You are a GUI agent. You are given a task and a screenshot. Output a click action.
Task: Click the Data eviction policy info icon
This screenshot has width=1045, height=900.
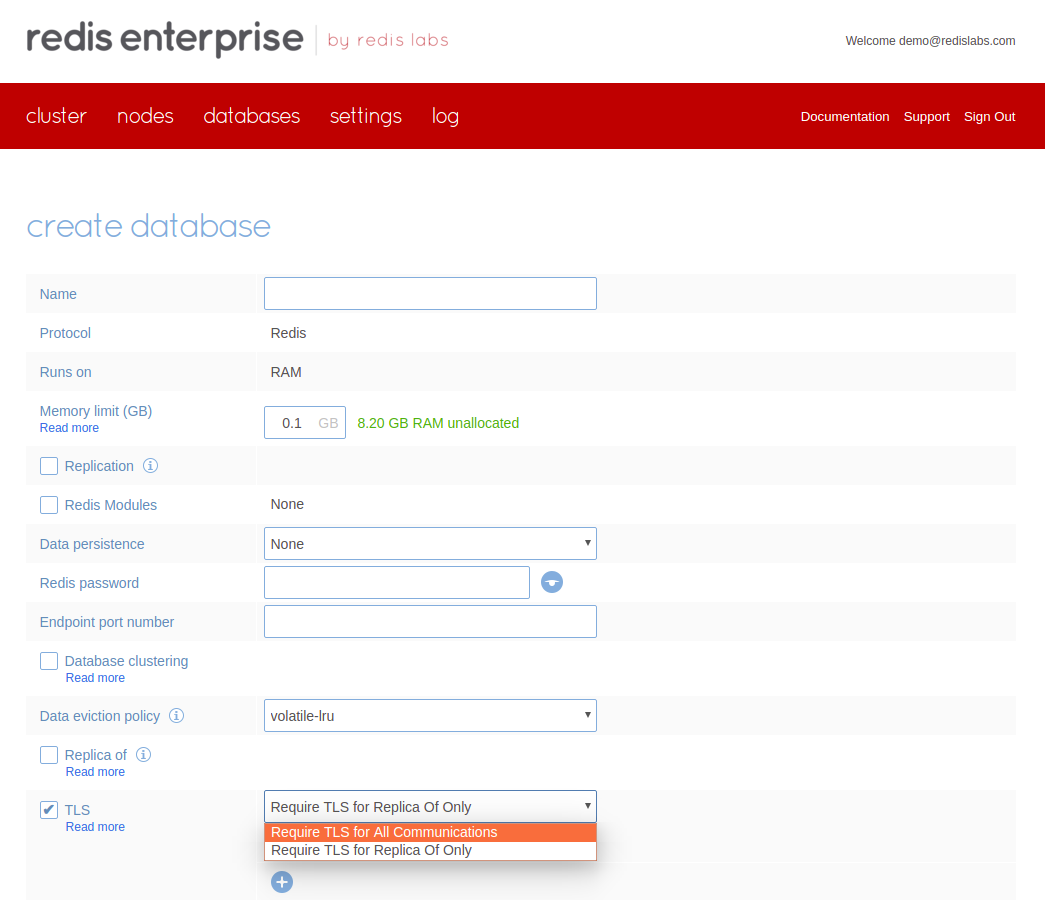177,716
